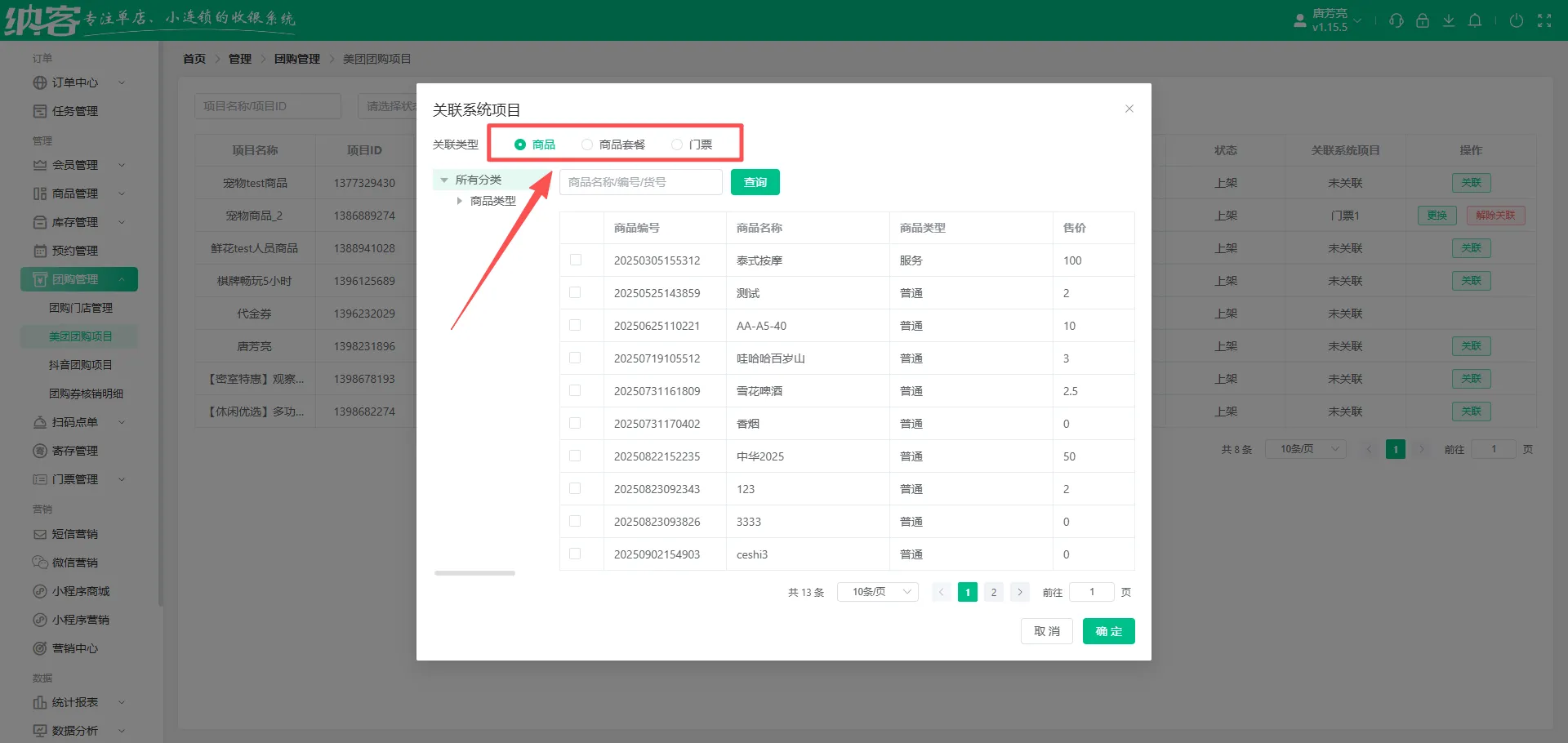Click the power logout icon
The width and height of the screenshot is (1568, 743).
coord(1517,20)
